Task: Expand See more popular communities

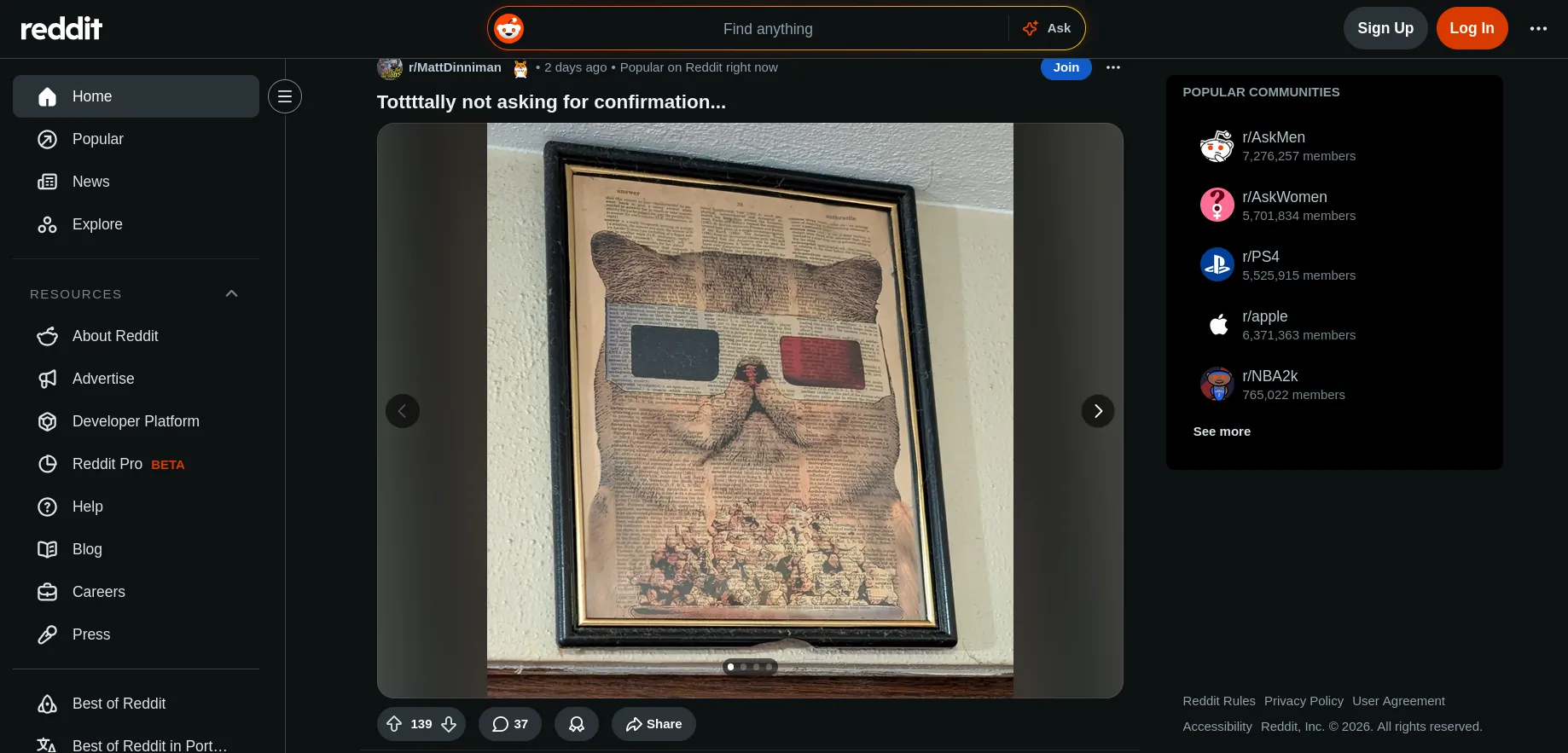Action: pos(1222,432)
